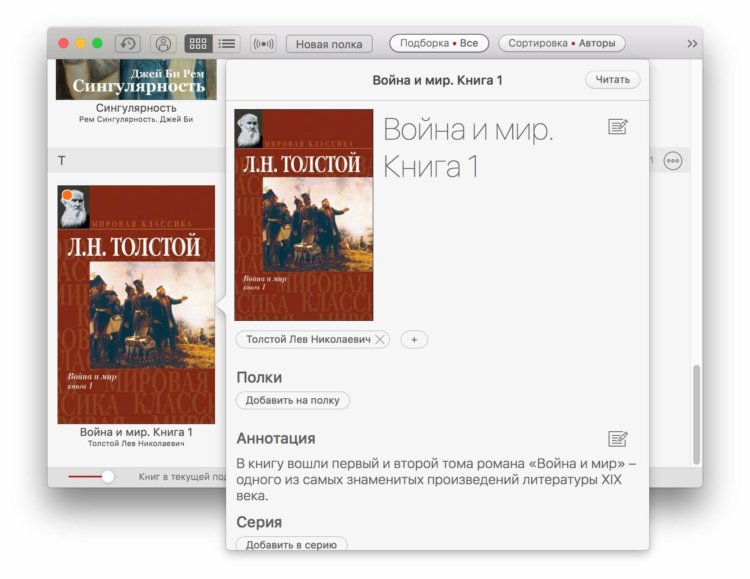
Task: Open the Подборка • Все dropdown
Action: pos(439,43)
